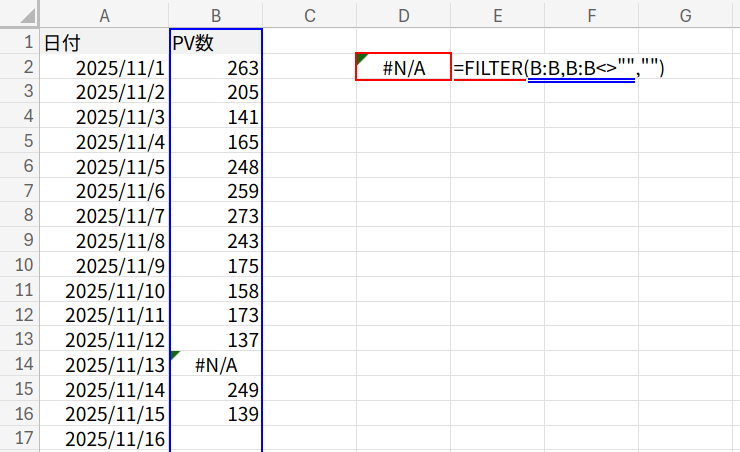
Task: Select column D header
Action: 403,15
